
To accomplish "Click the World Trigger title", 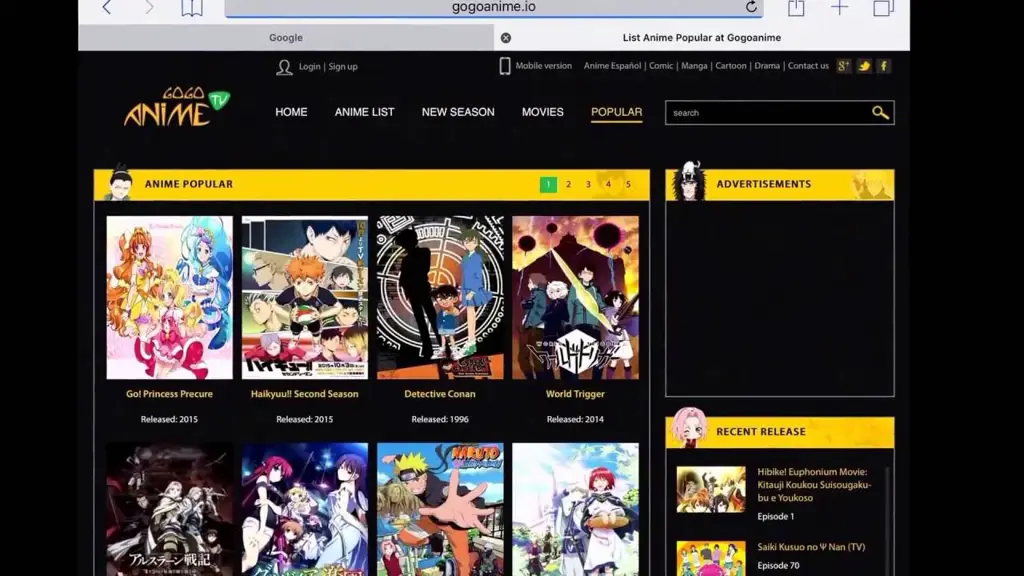I will pyautogui.click(x=575, y=394).
